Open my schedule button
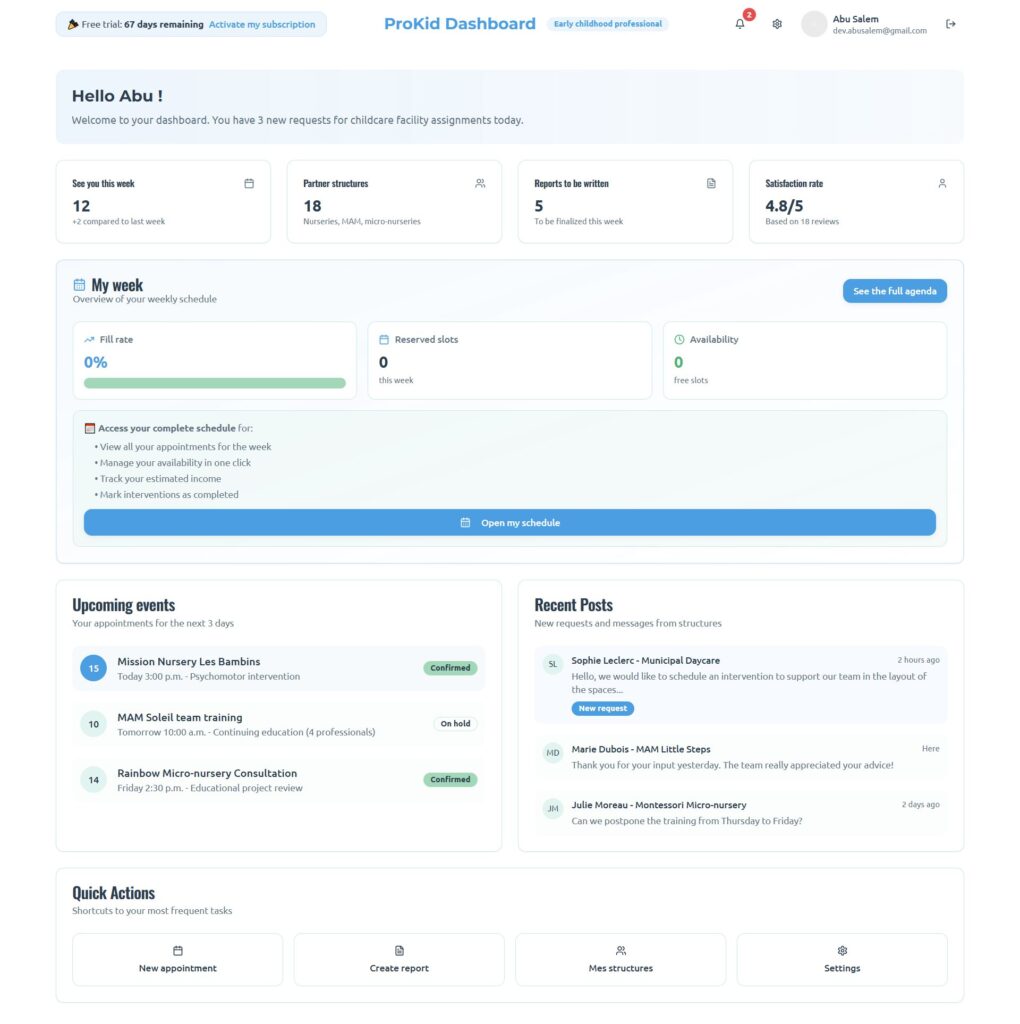The width and height of the screenshot is (1020, 1024). (x=510, y=522)
